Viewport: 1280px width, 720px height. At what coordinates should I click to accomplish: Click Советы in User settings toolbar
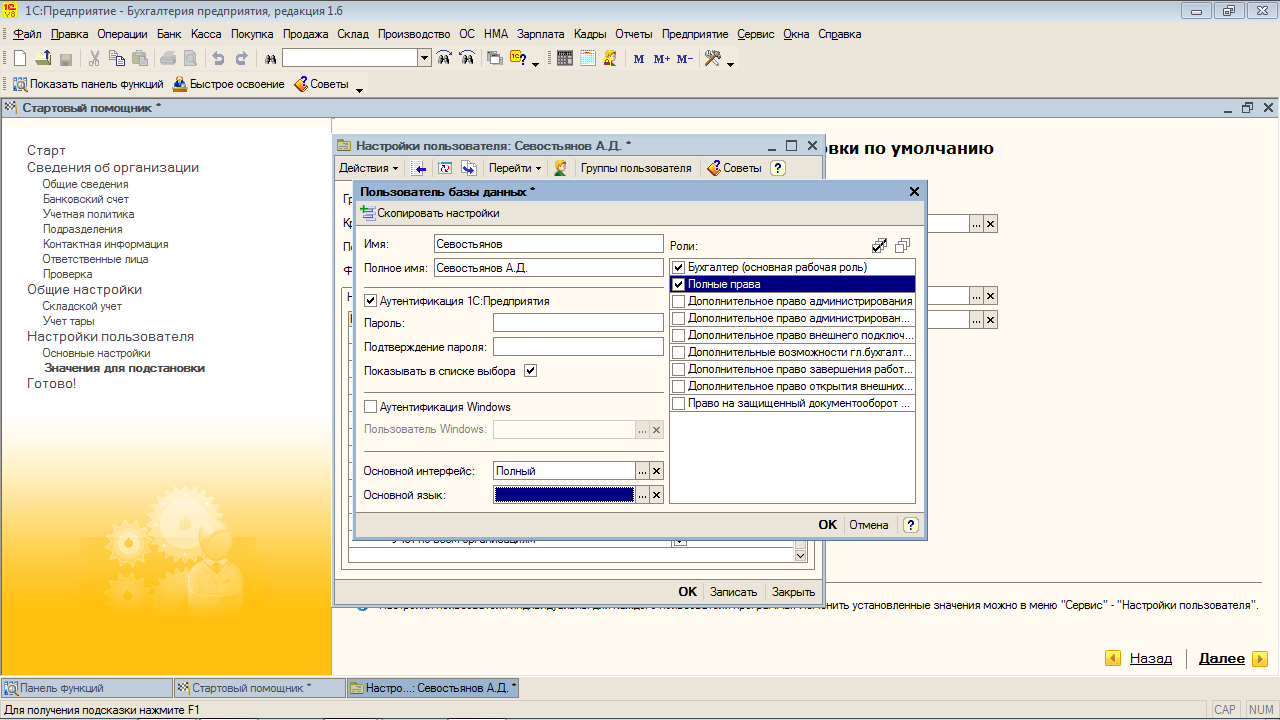point(734,168)
